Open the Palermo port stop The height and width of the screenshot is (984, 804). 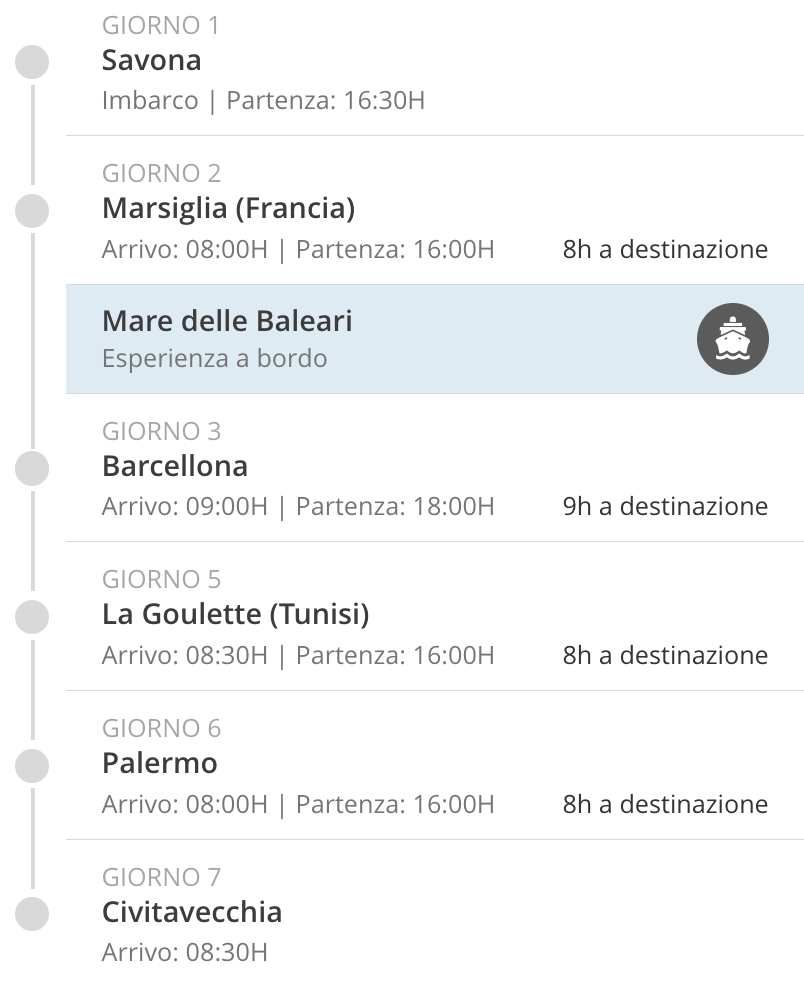tap(160, 764)
